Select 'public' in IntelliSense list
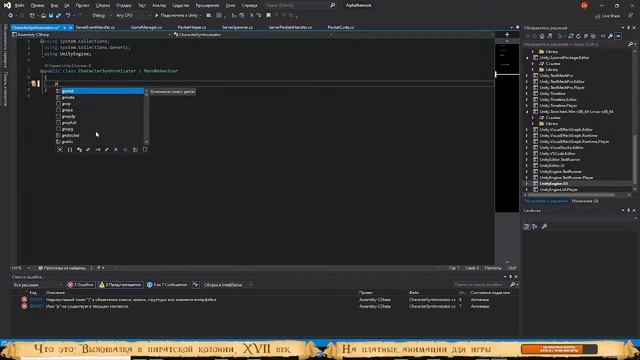 click(100, 142)
